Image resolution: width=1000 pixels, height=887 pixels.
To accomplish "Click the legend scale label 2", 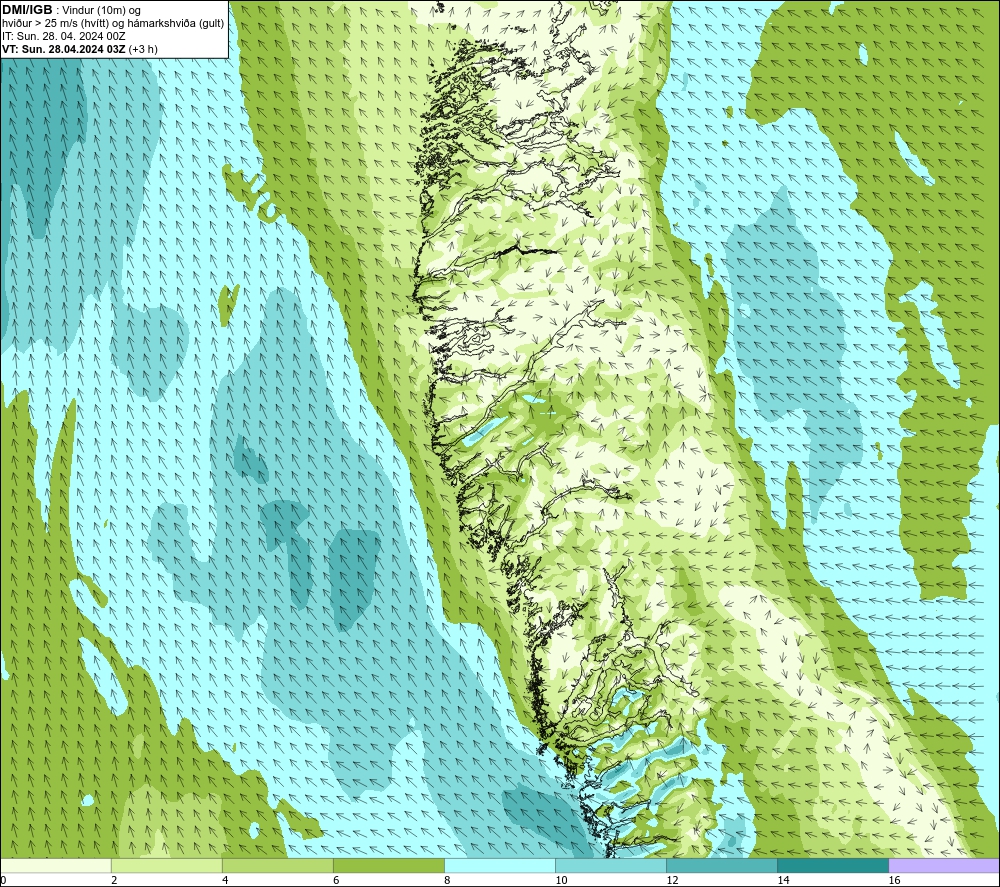I will pos(114,881).
